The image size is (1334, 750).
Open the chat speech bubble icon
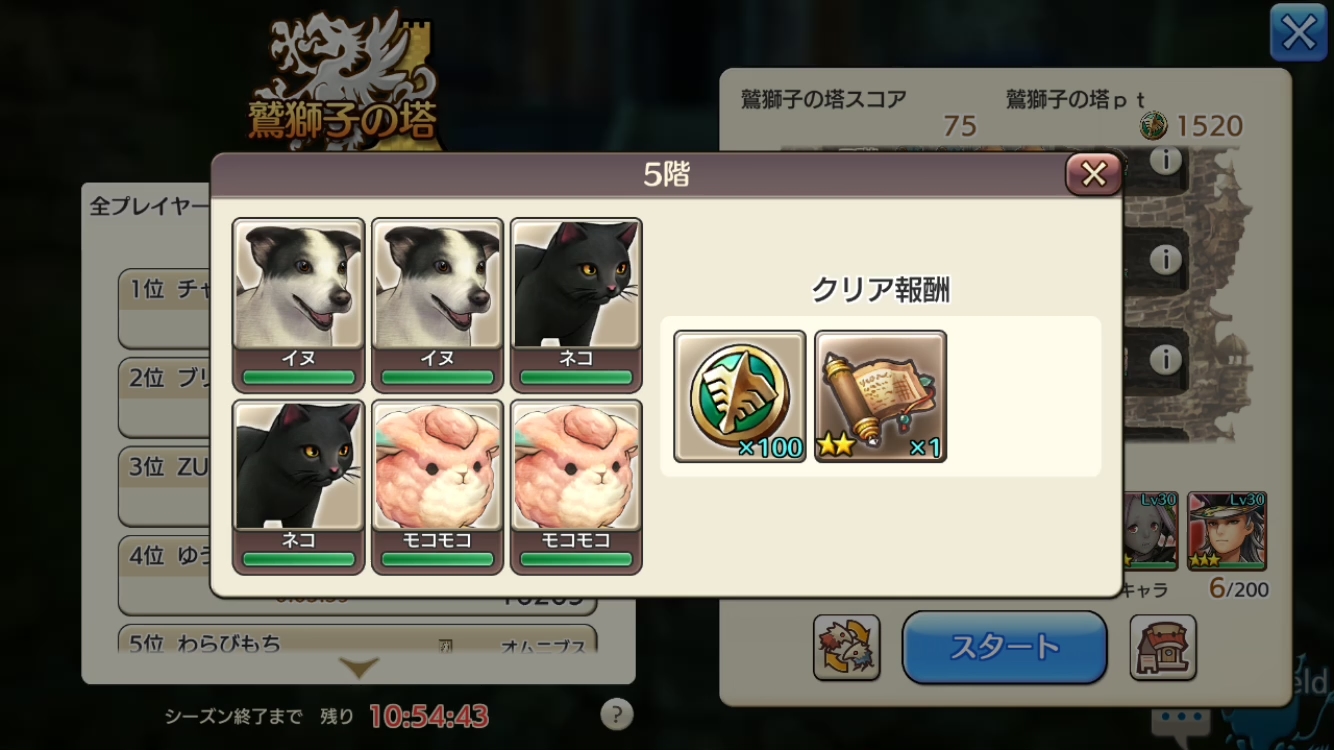[x=1180, y=722]
